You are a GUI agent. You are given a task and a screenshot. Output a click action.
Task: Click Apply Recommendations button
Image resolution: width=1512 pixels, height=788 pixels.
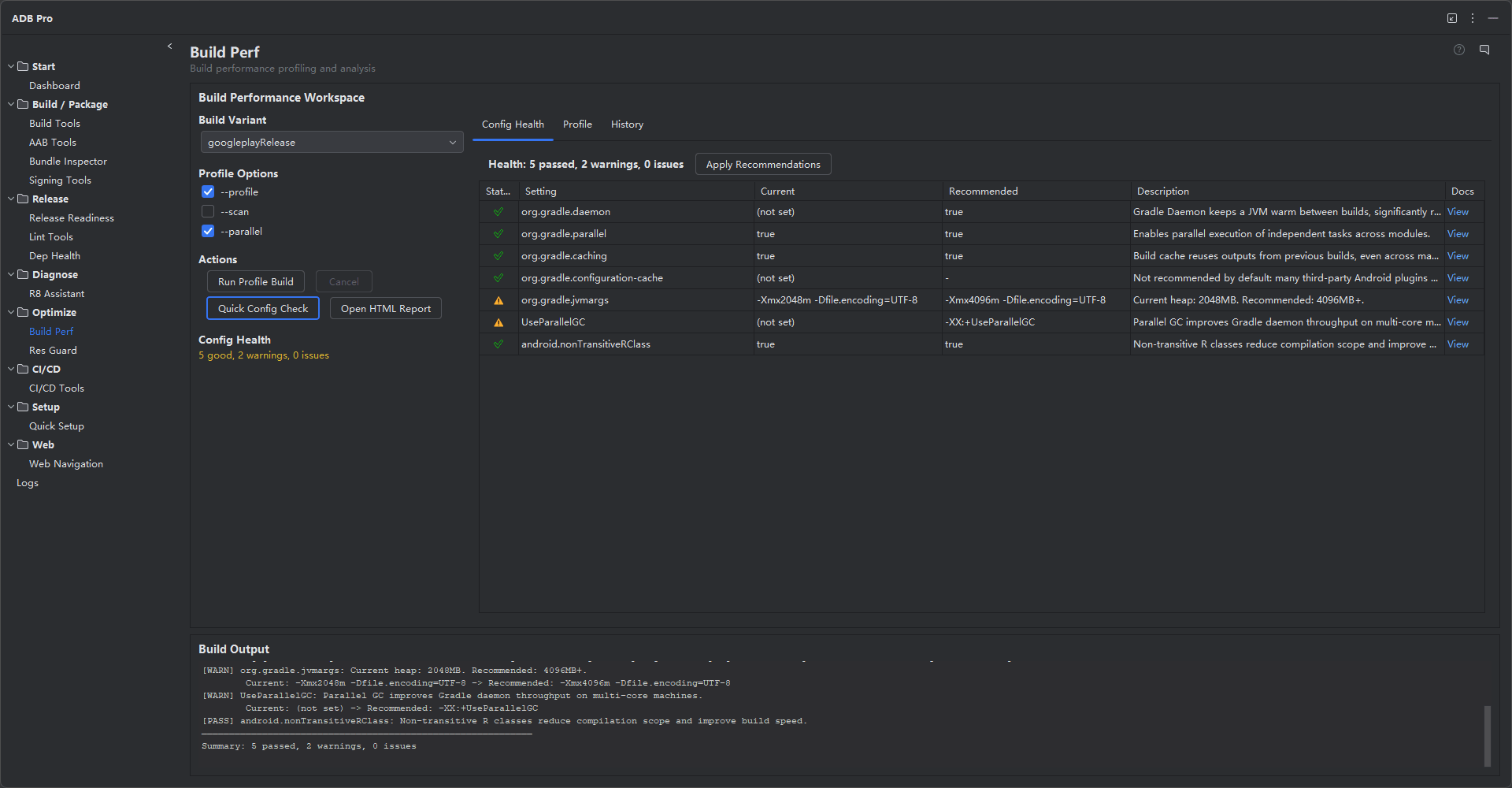(763, 164)
